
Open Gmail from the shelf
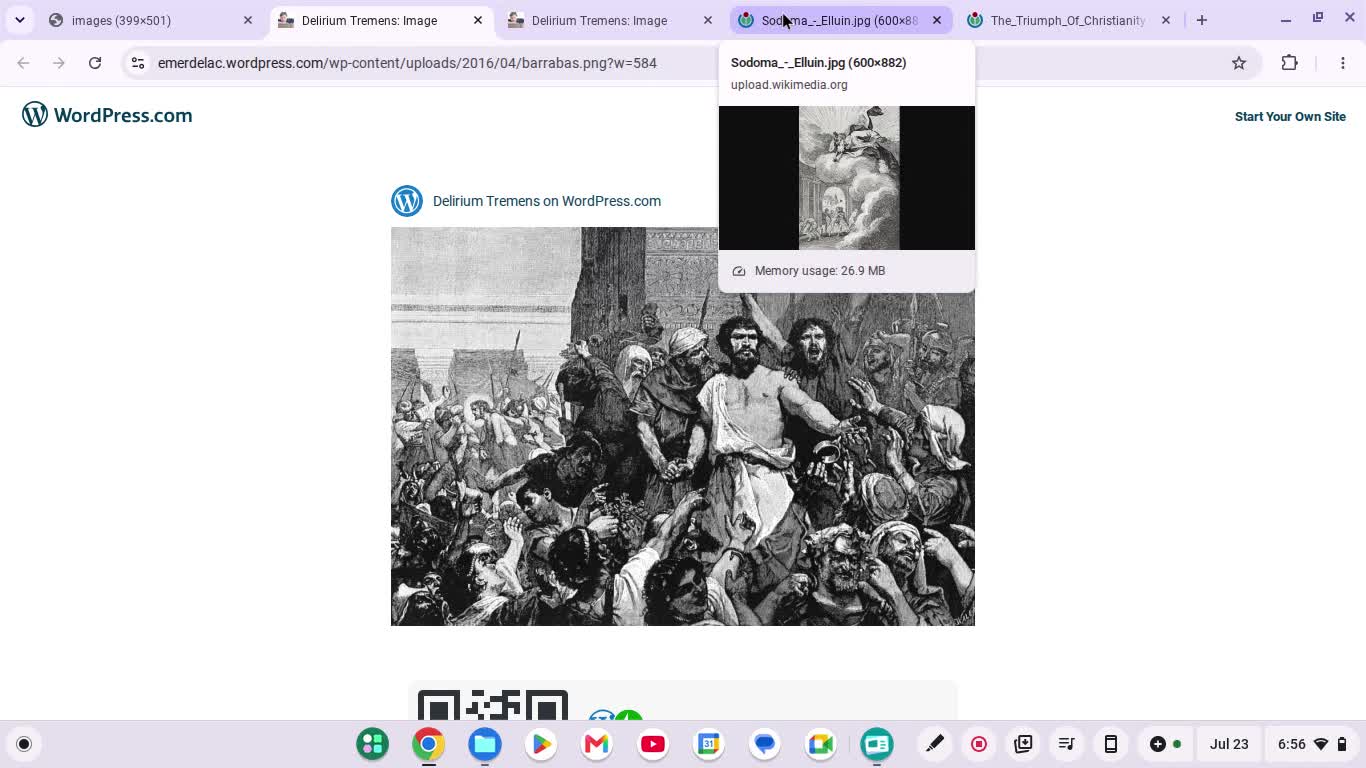(597, 744)
